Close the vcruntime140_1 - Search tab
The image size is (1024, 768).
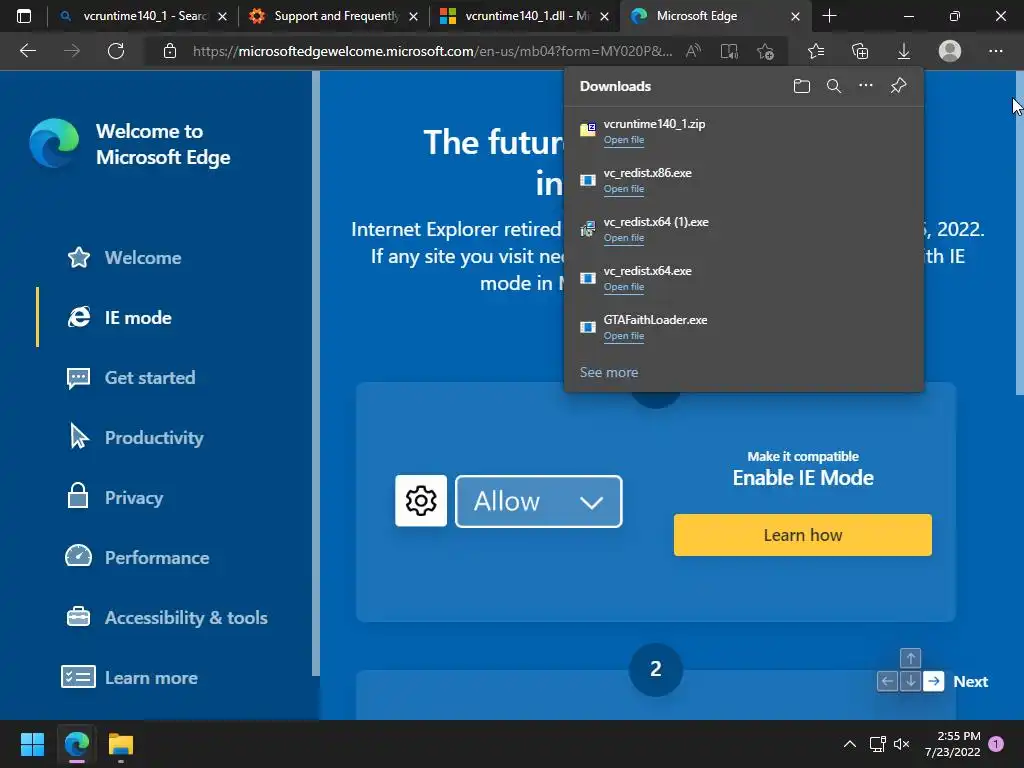222,16
